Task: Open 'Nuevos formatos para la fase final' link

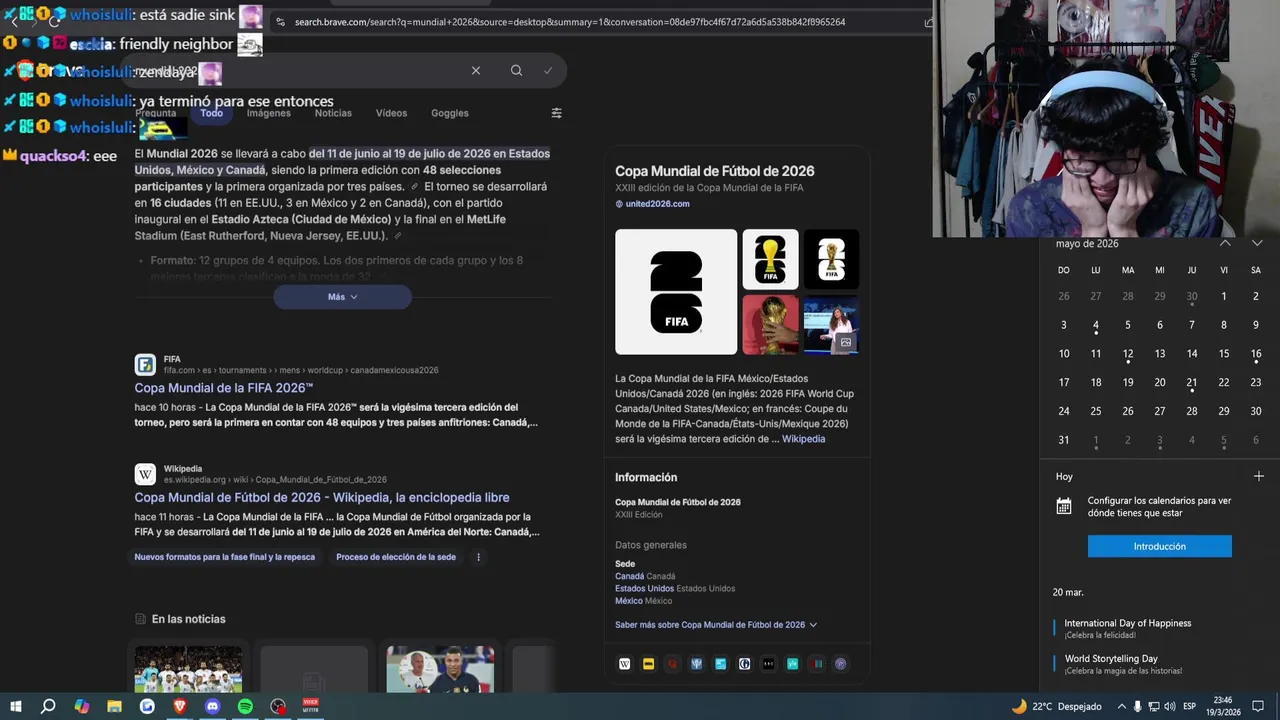Action: 225,557
